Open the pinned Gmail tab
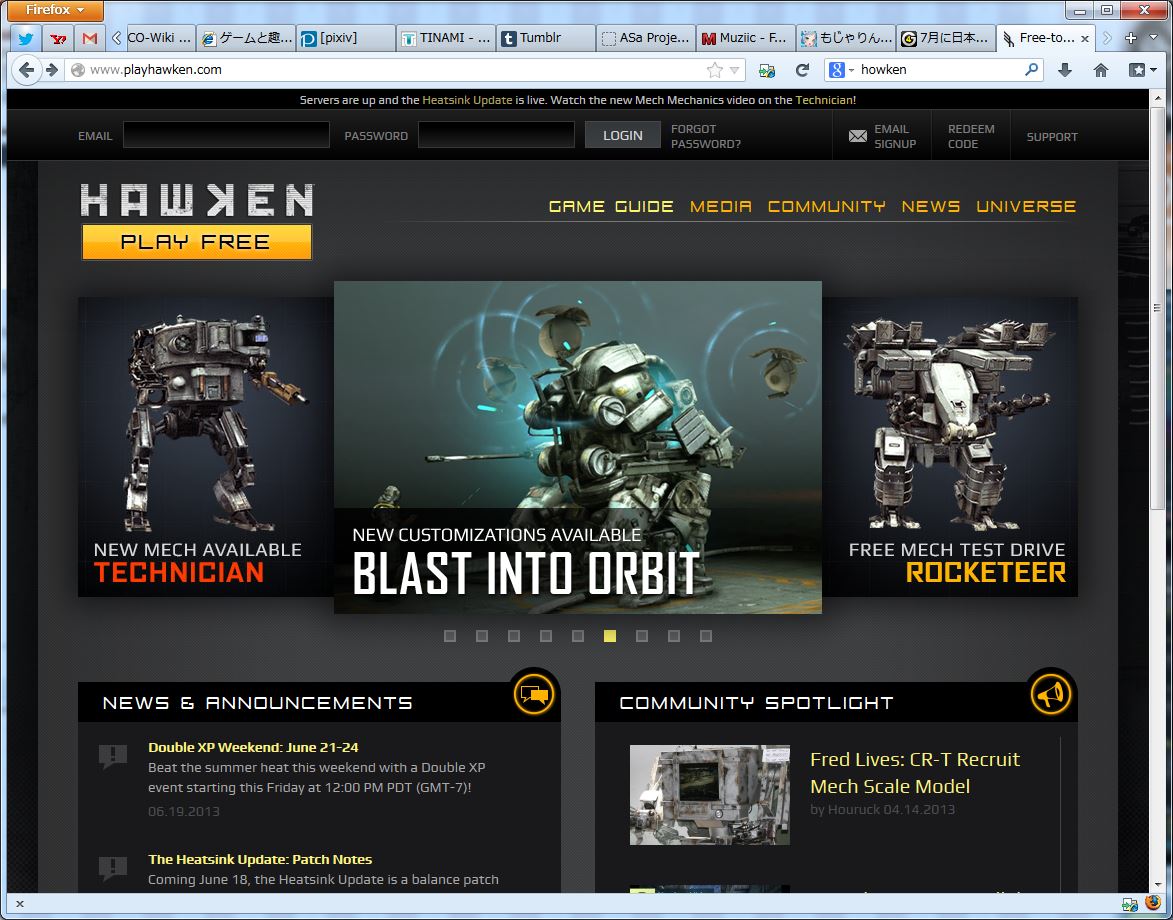1173x920 pixels. (x=90, y=38)
